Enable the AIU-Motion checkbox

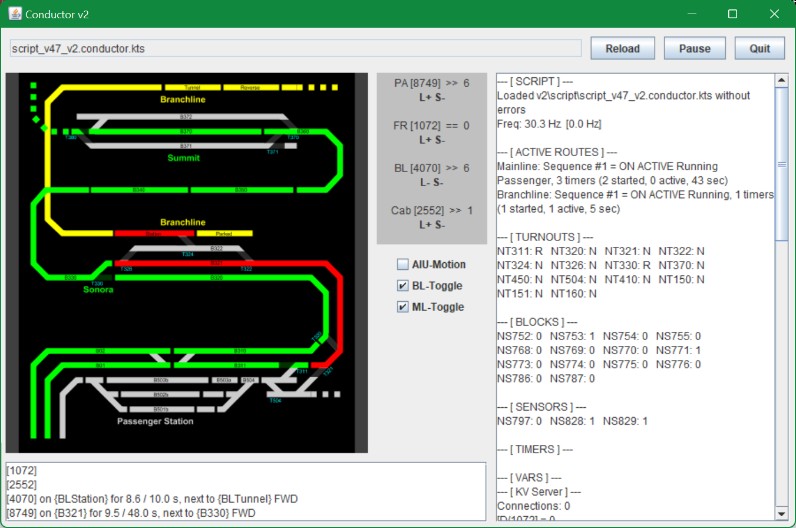tap(403, 265)
